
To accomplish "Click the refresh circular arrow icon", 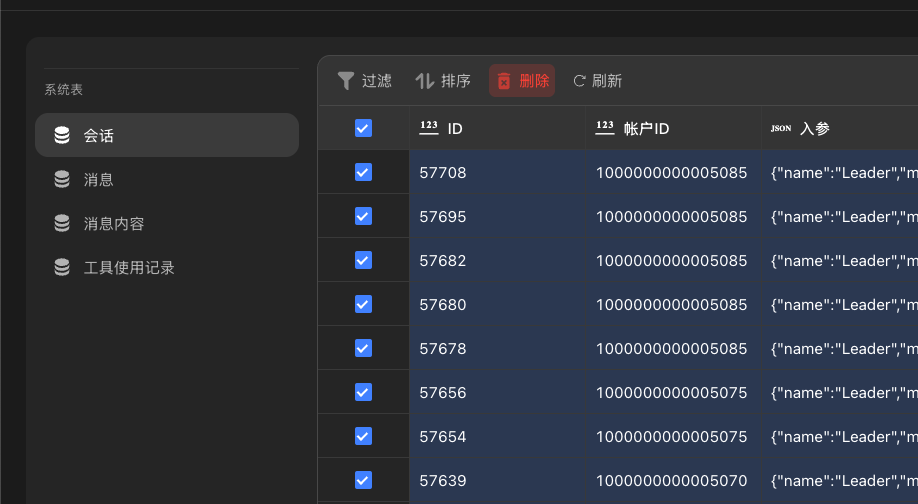I will tap(580, 81).
